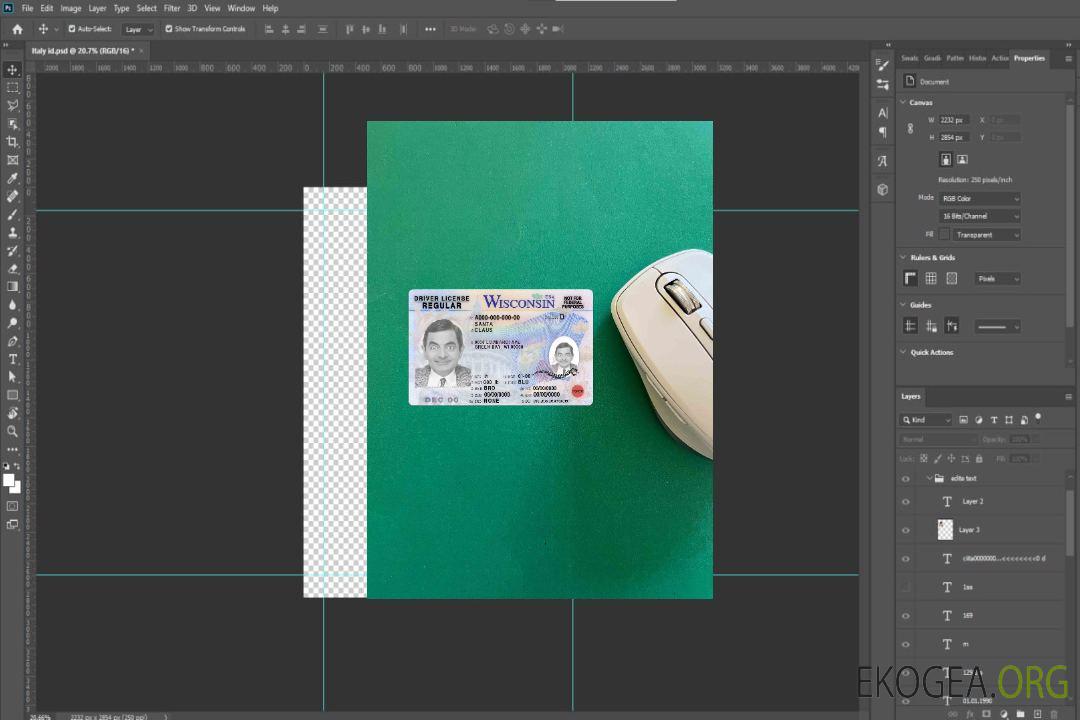Select the Brush tool

[13, 214]
